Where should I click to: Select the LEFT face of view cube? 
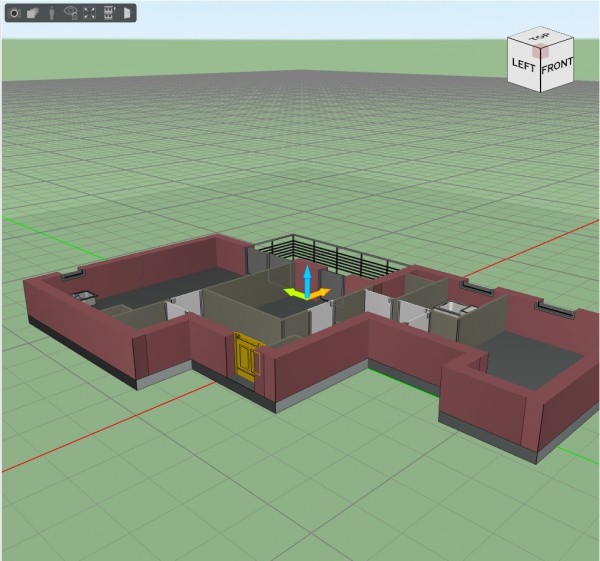coord(523,65)
